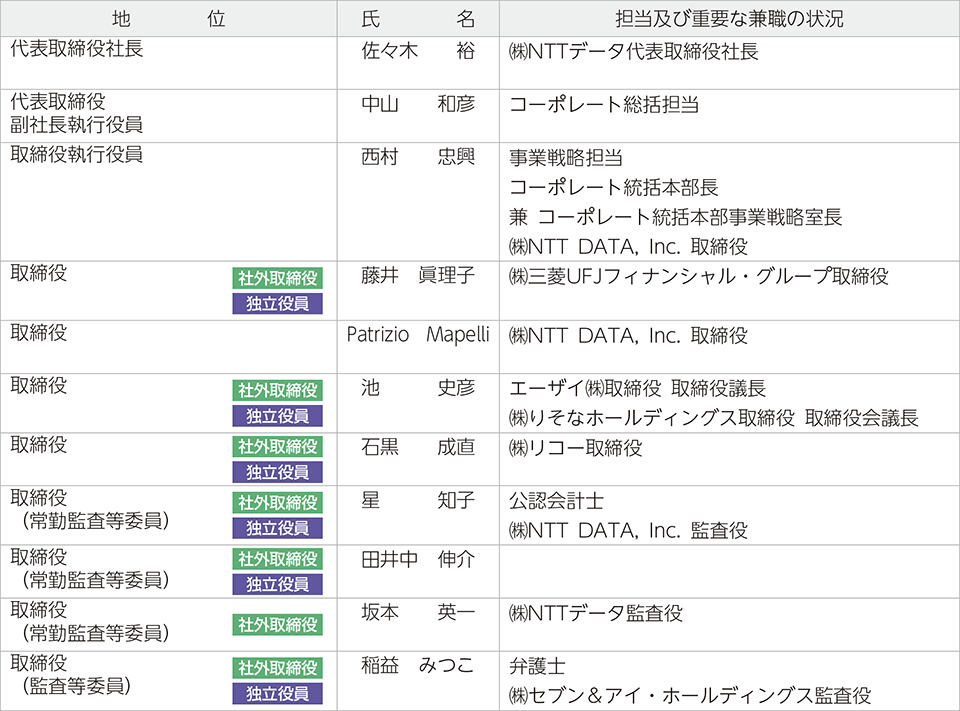
Task: Click the コーポレート統括本部長 line
Action: (x=613, y=187)
